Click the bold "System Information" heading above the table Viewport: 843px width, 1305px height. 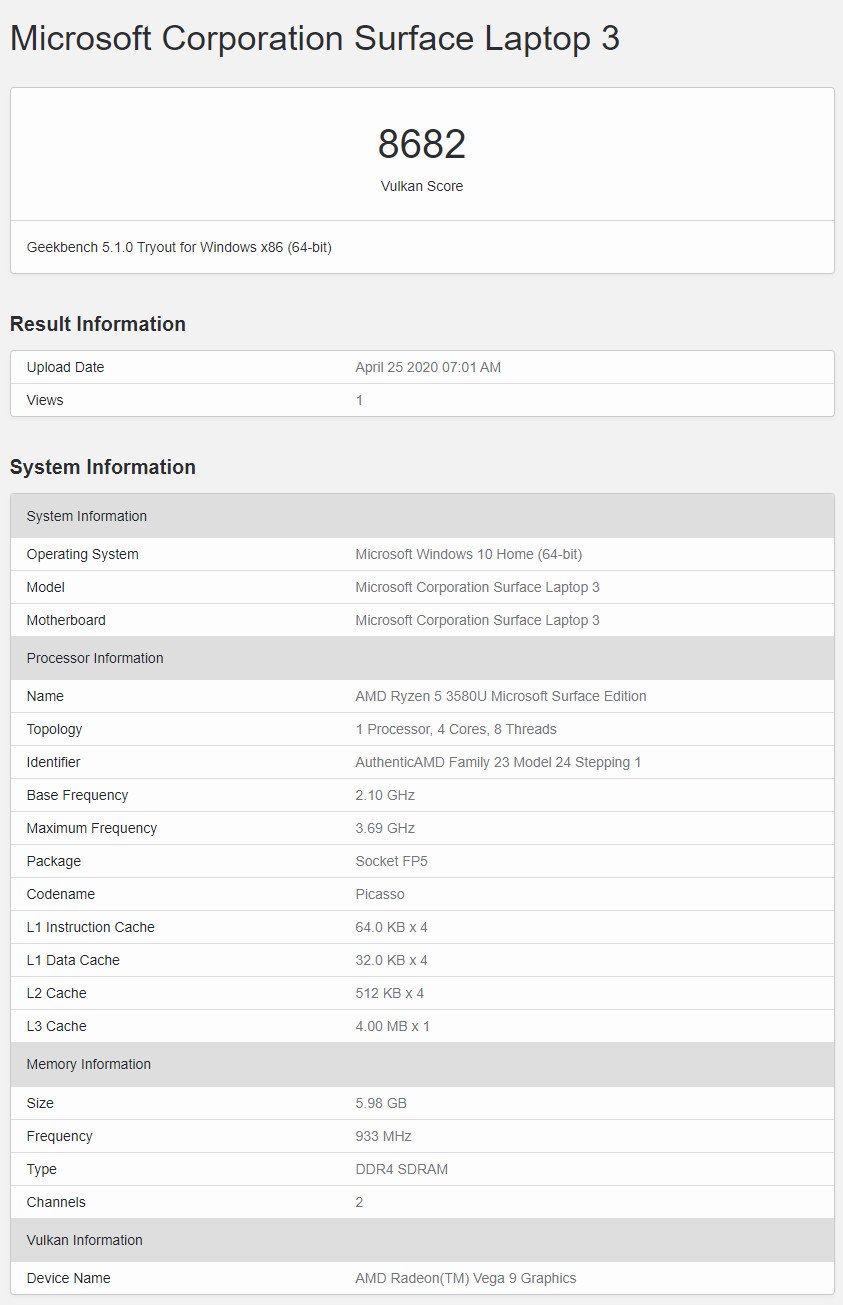[x=103, y=467]
